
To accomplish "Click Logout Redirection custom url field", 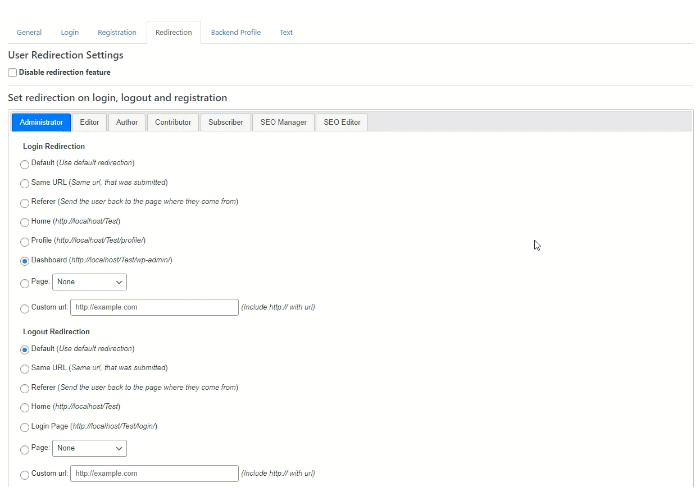I will [154, 474].
